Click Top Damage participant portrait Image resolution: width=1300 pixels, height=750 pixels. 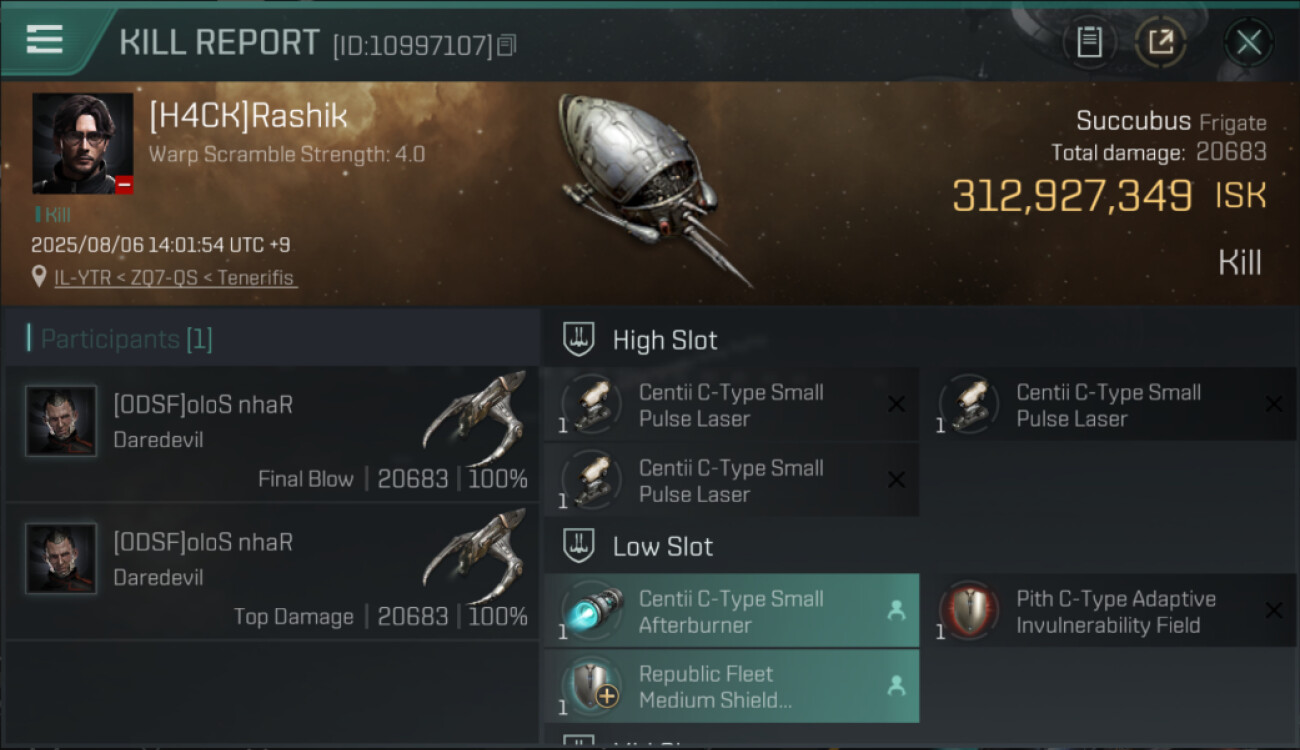pyautogui.click(x=61, y=558)
